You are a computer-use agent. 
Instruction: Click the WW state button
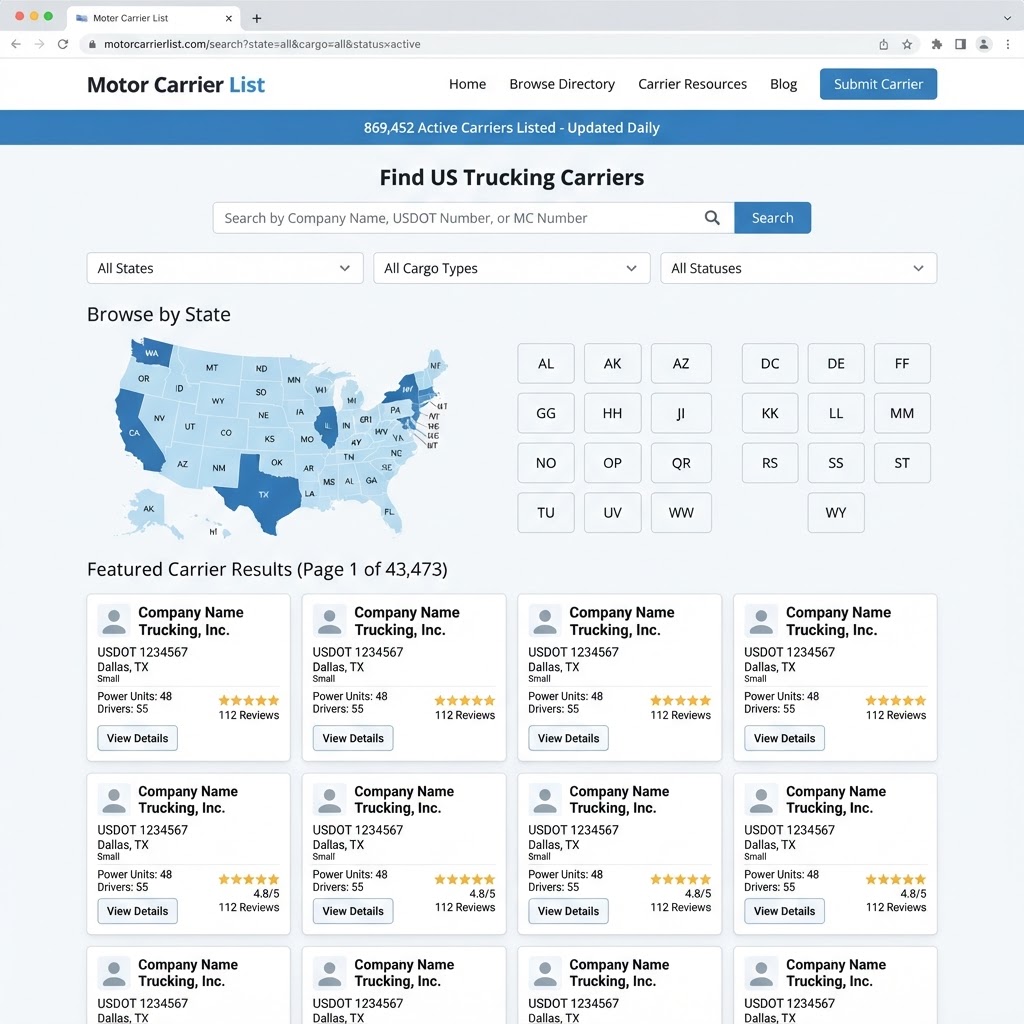click(x=681, y=513)
